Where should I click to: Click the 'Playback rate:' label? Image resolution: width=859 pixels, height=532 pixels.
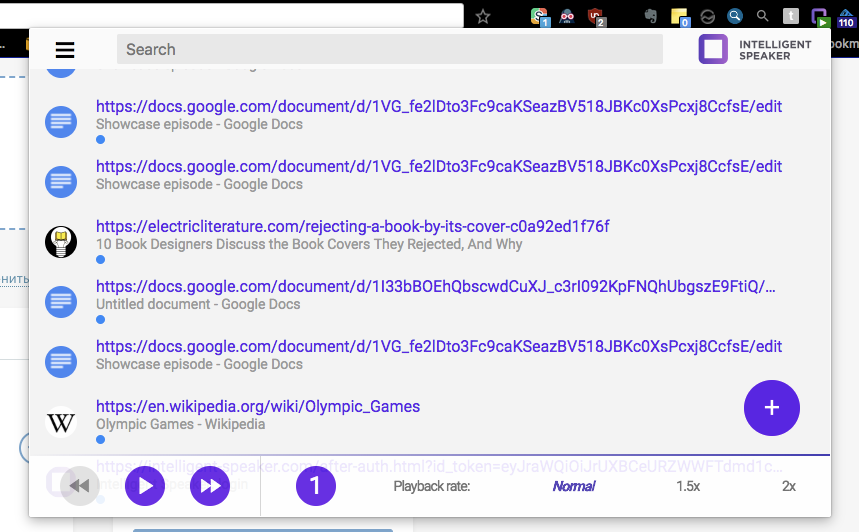(432, 486)
